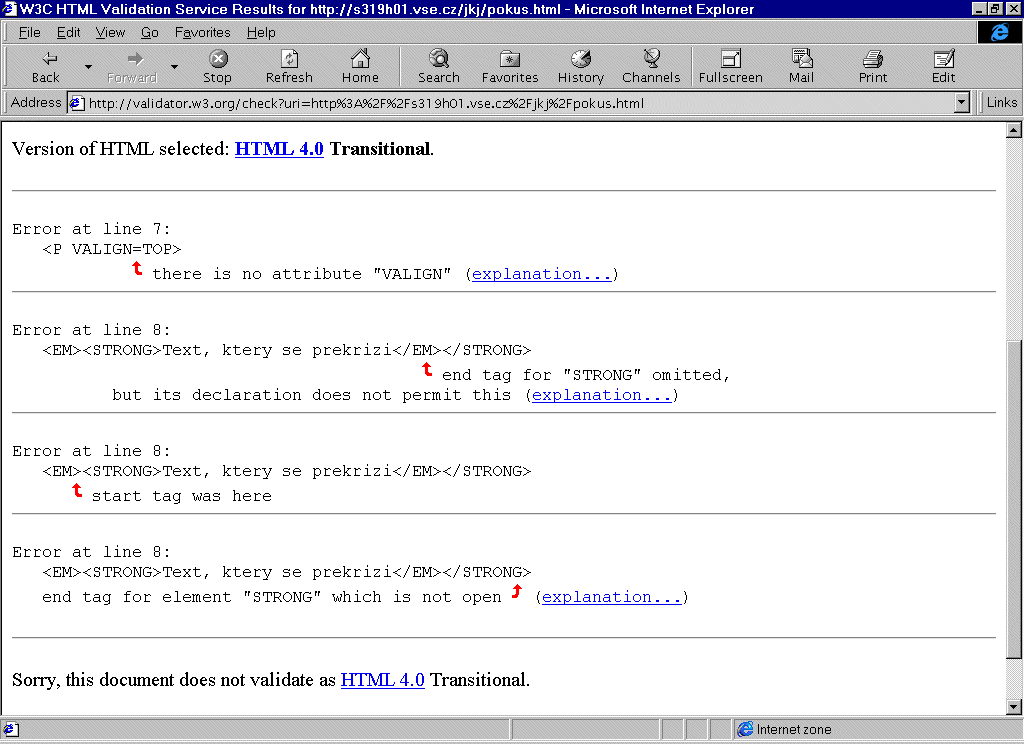This screenshot has width=1024, height=744.
Task: Open the Help menu
Action: point(261,32)
